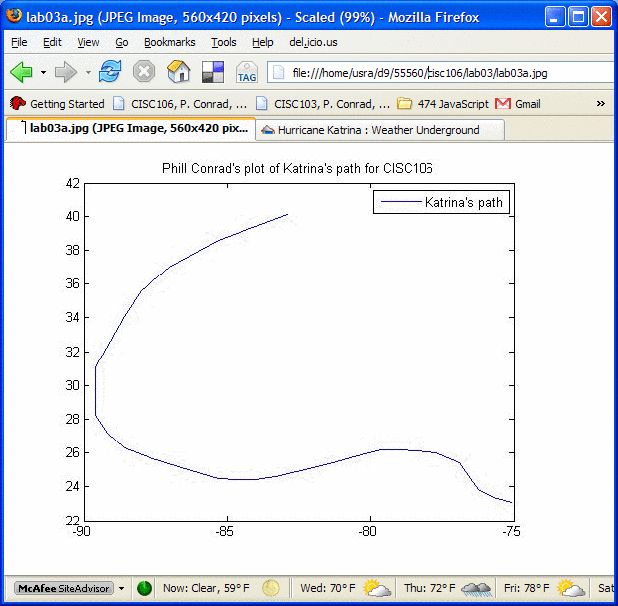Open the View menu
The width and height of the screenshot is (618, 606).
coord(88,42)
